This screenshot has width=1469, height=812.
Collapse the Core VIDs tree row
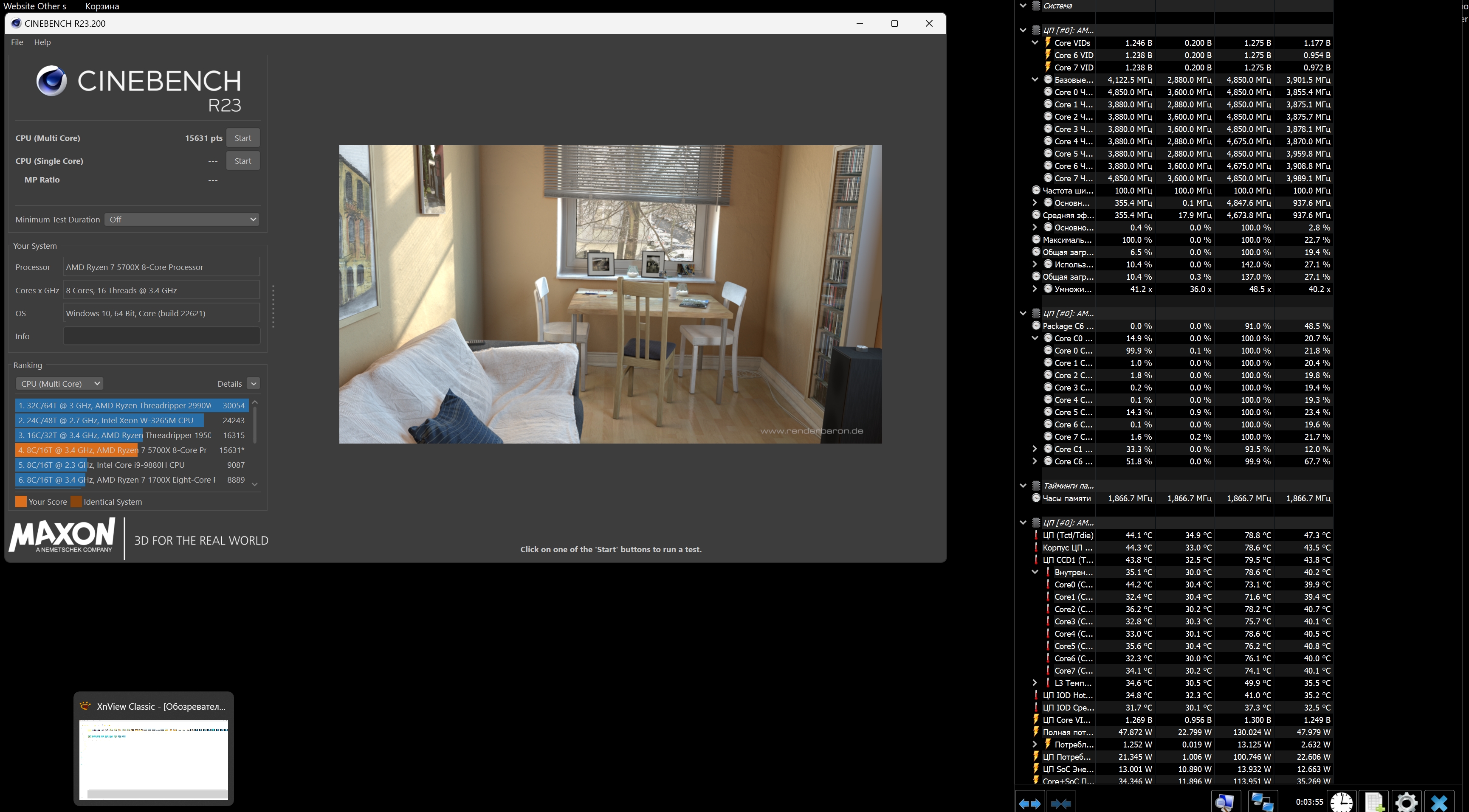(x=1035, y=43)
